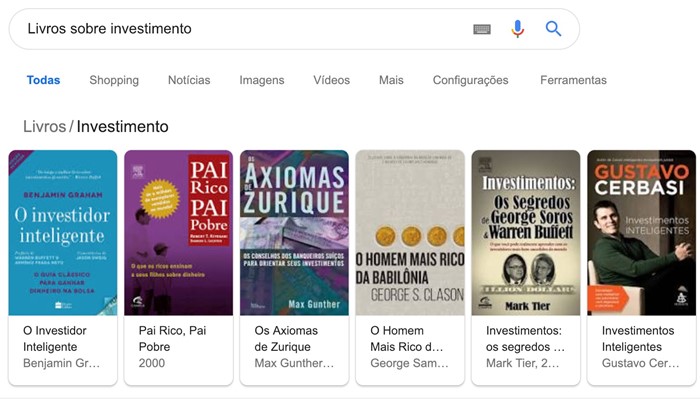Open Configurações options

tap(470, 80)
